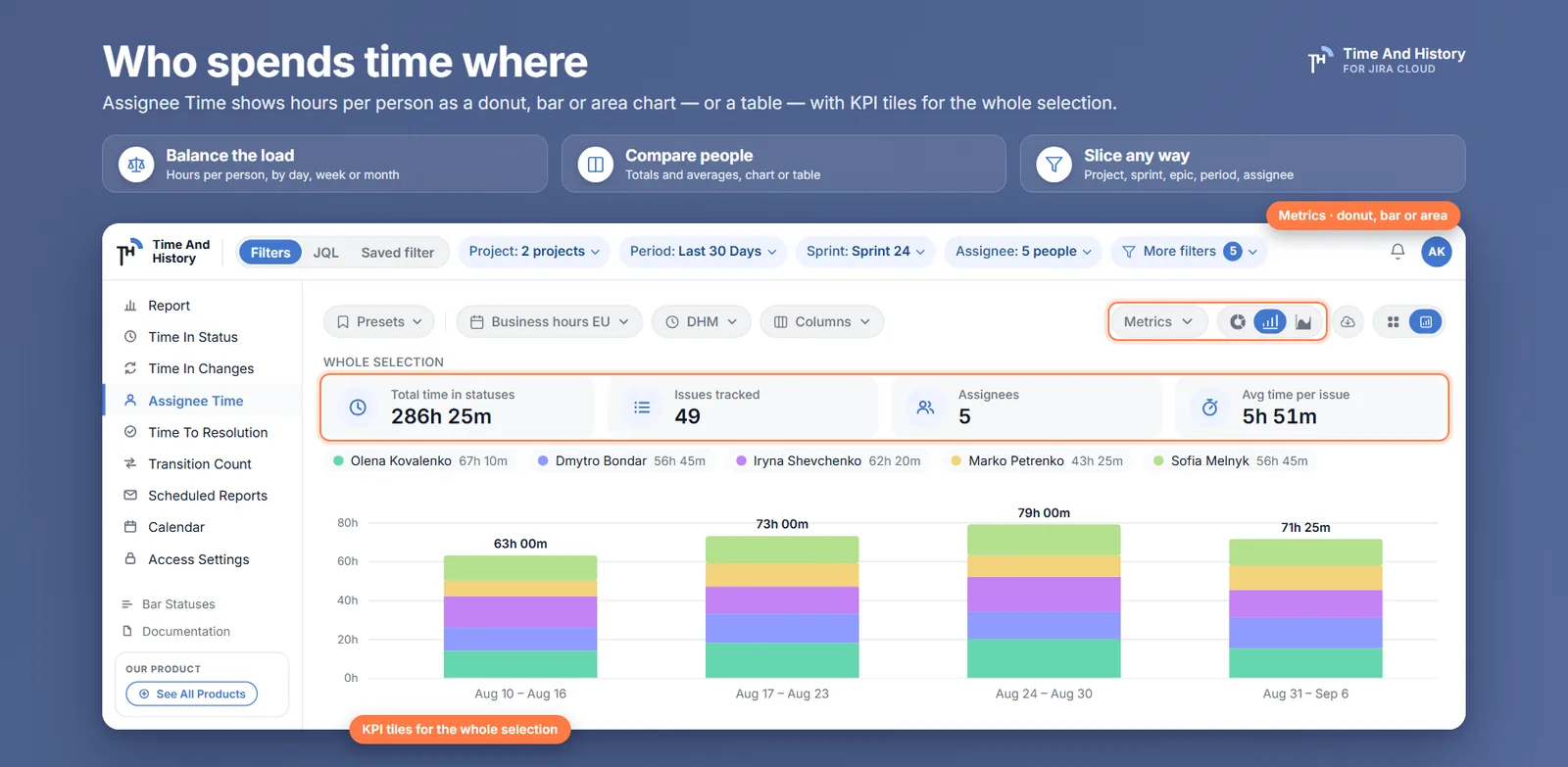The height and width of the screenshot is (767, 1568).
Task: Switch to JQL filter mode
Action: coord(326,253)
